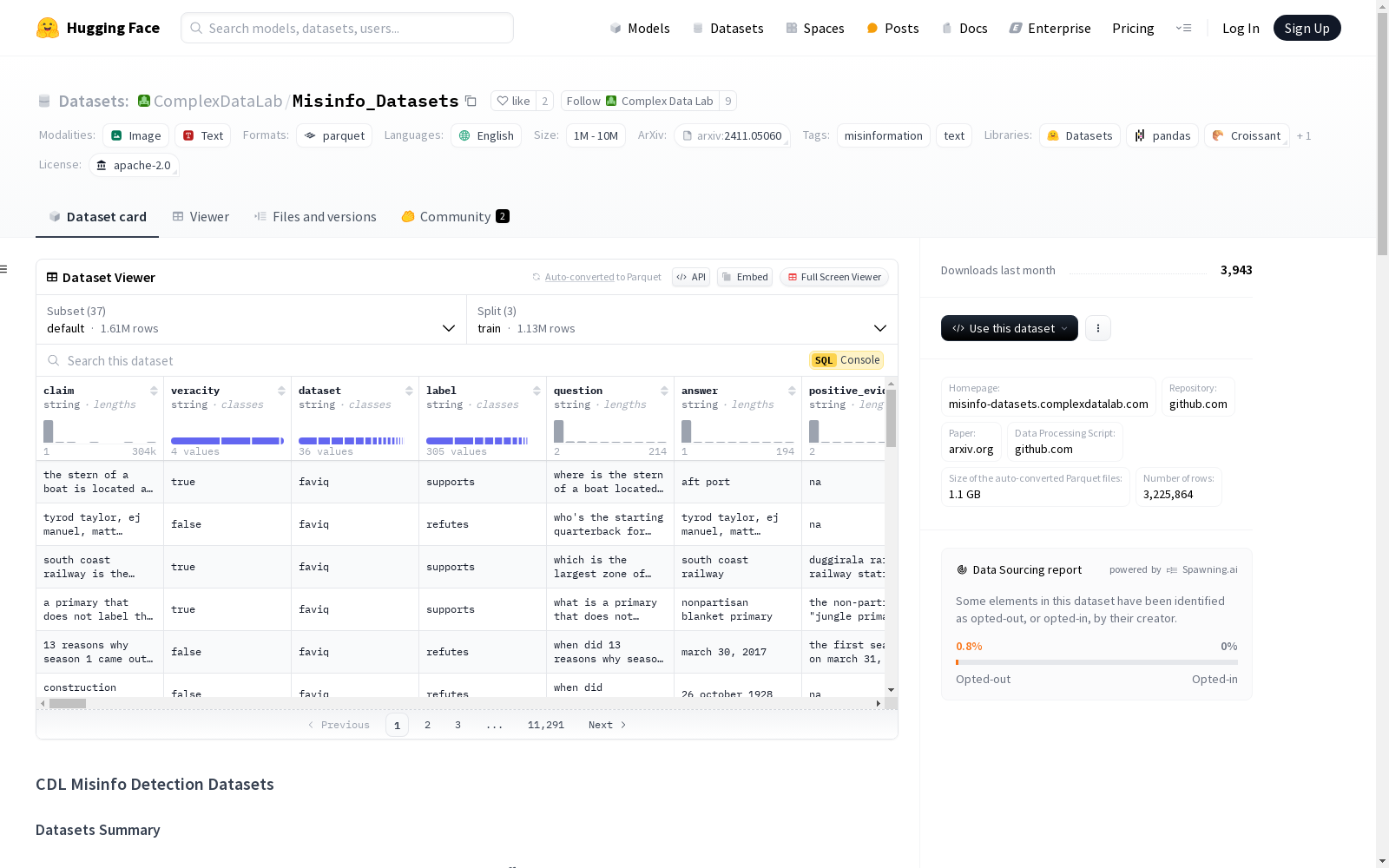Switch to the Viewer tab
Screen dimensions: 1389x868
201,217
